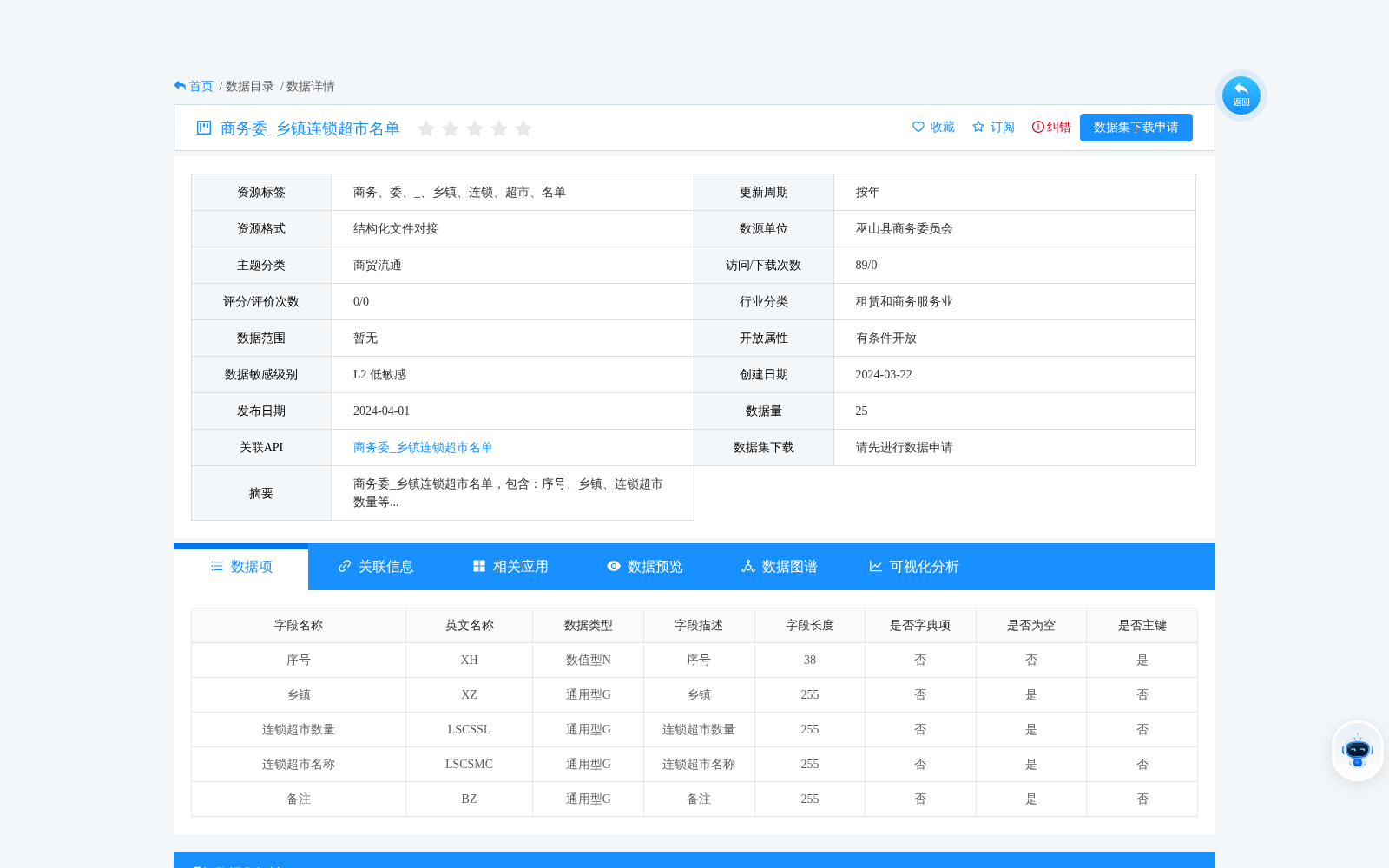Click the 有条件开放 open attribute value
Image resolution: width=1389 pixels, height=868 pixels.
pyautogui.click(x=886, y=339)
